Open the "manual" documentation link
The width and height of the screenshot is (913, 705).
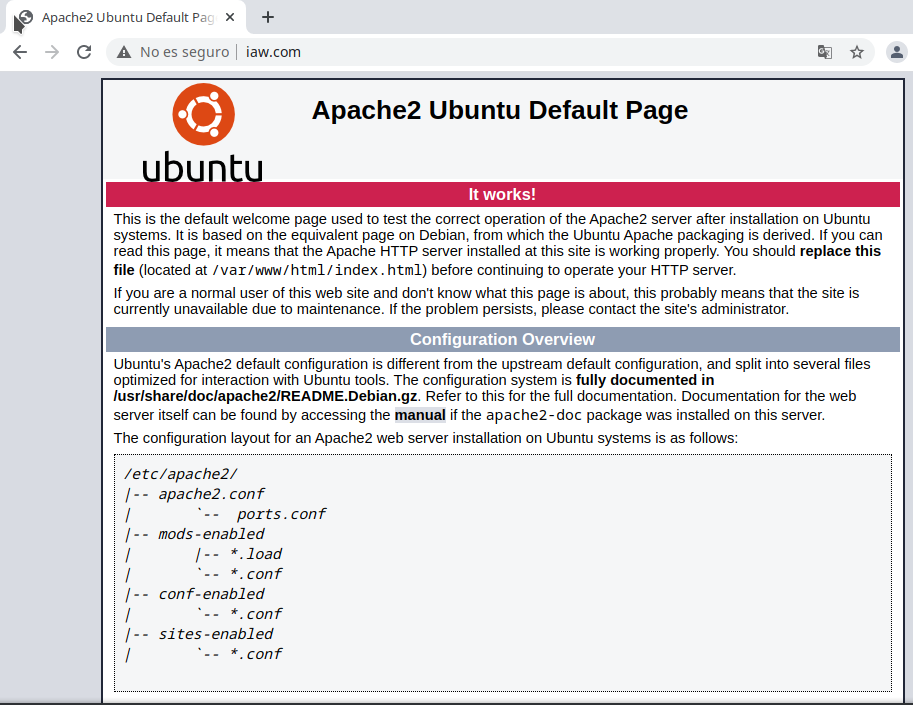[420, 415]
